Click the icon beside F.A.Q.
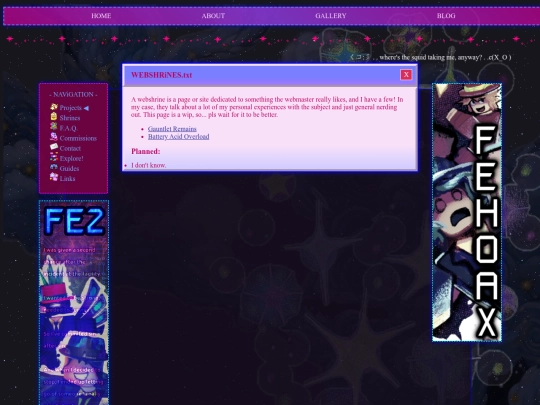 [54, 126]
